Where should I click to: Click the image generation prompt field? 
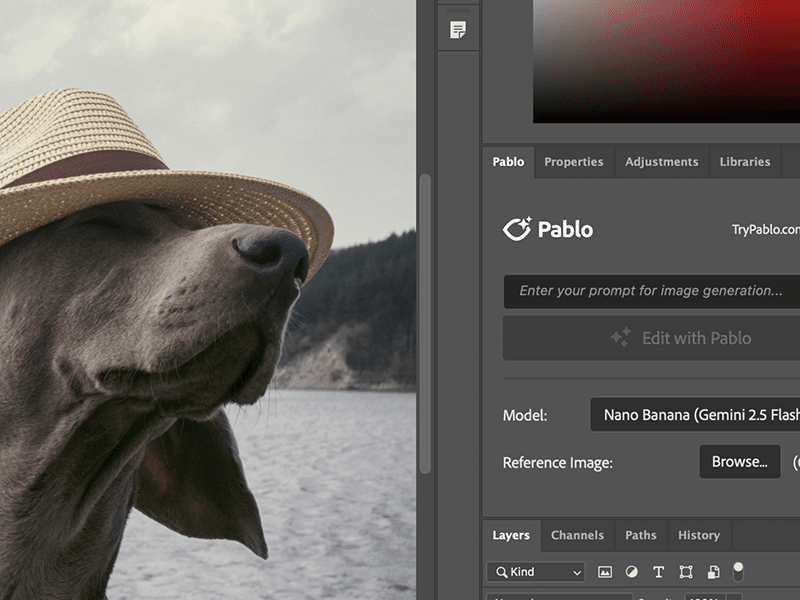point(650,291)
